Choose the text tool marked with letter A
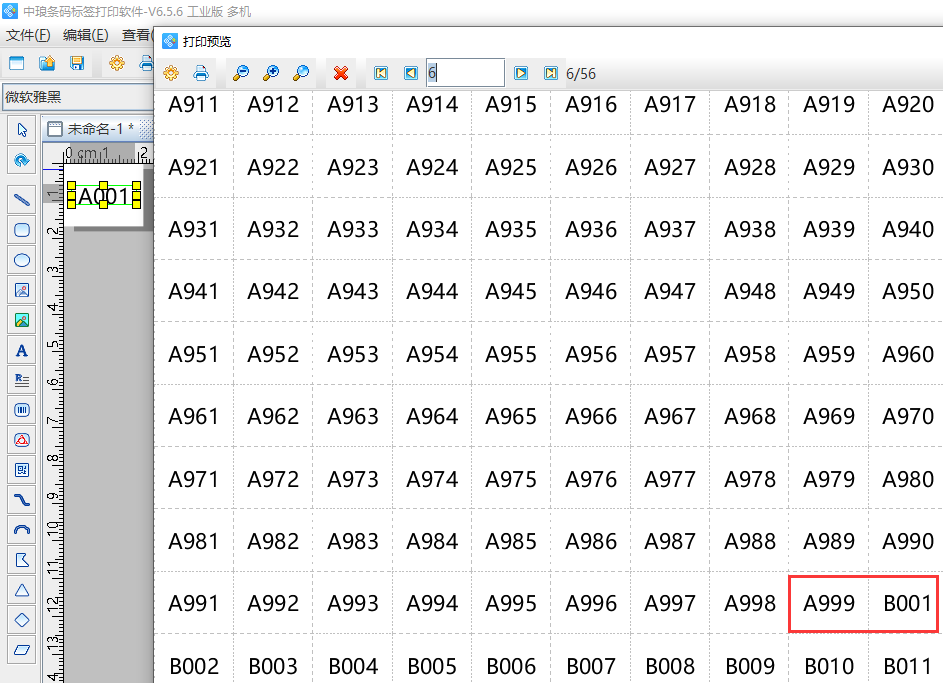Screen dimensions: 943x683 coord(22,350)
